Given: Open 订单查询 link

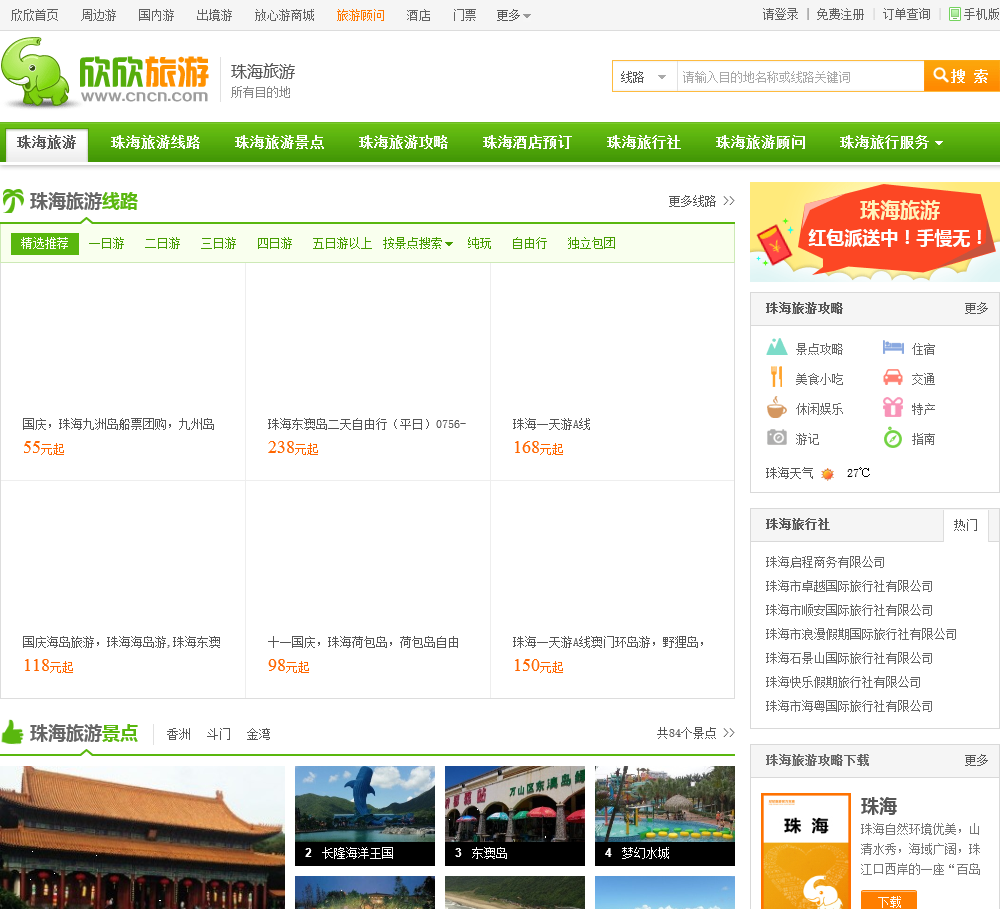Looking at the screenshot, I should coord(906,15).
